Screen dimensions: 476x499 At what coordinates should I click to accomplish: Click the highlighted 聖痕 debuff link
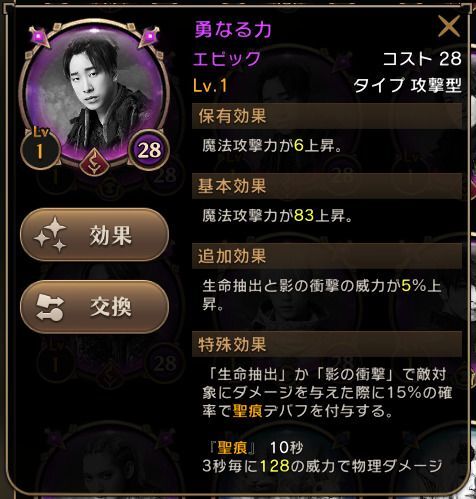(248, 411)
